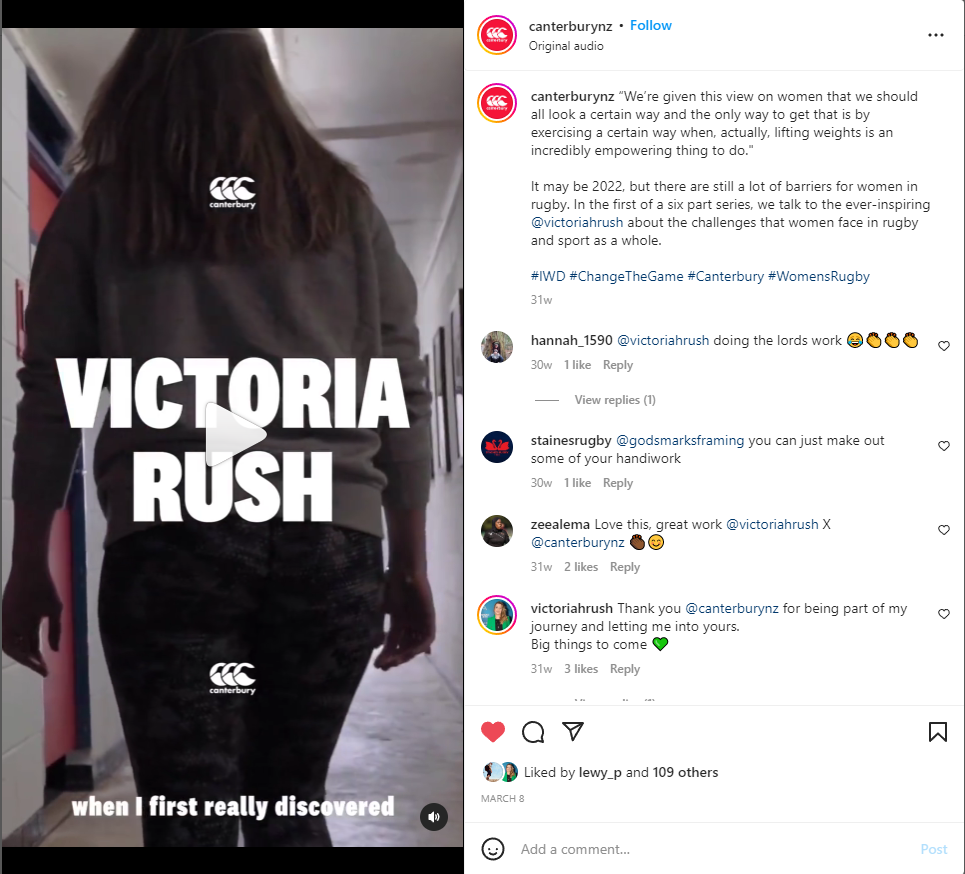
Task: Share post via paper plane icon
Action: tap(573, 731)
